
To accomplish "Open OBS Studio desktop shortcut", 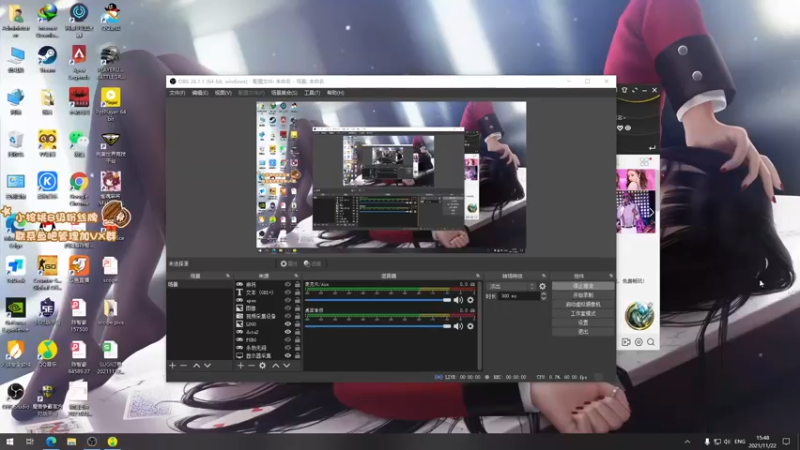I will (16, 396).
